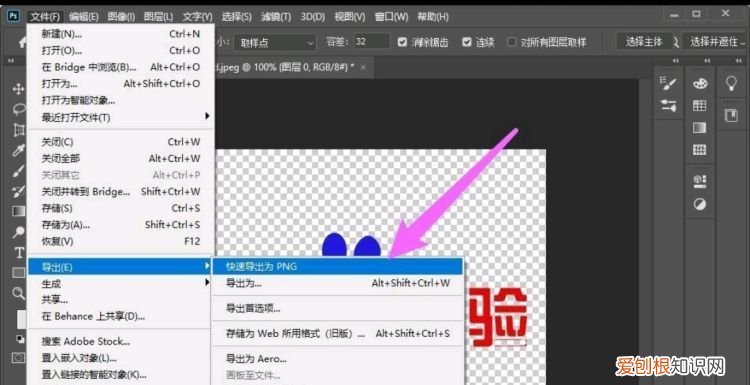The image size is (750, 385).
Task: Choose 存储为(A)... menu item
Action: (x=120, y=225)
